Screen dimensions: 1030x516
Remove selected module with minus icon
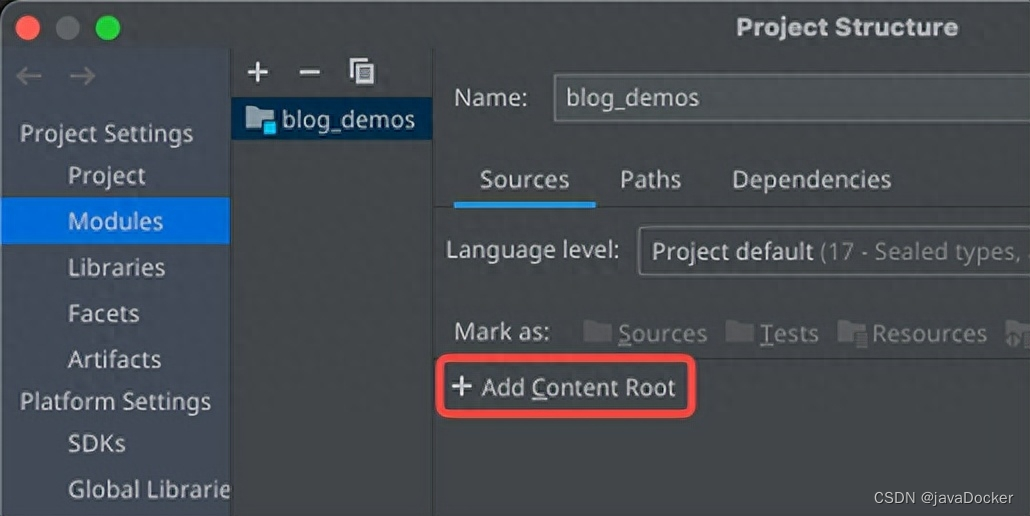click(x=309, y=72)
